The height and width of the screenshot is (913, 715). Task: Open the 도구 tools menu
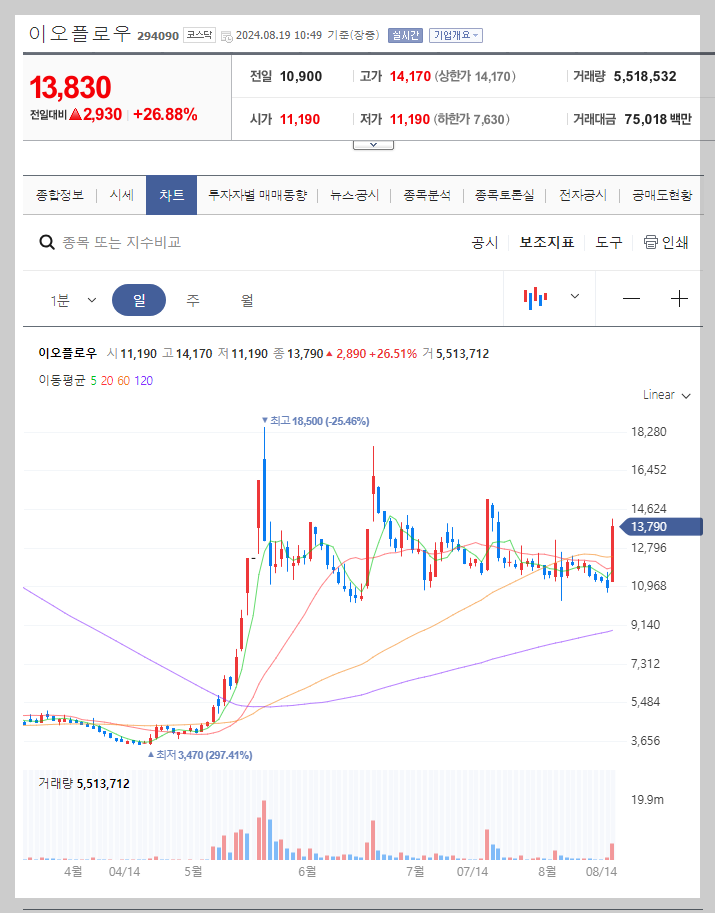coord(607,242)
